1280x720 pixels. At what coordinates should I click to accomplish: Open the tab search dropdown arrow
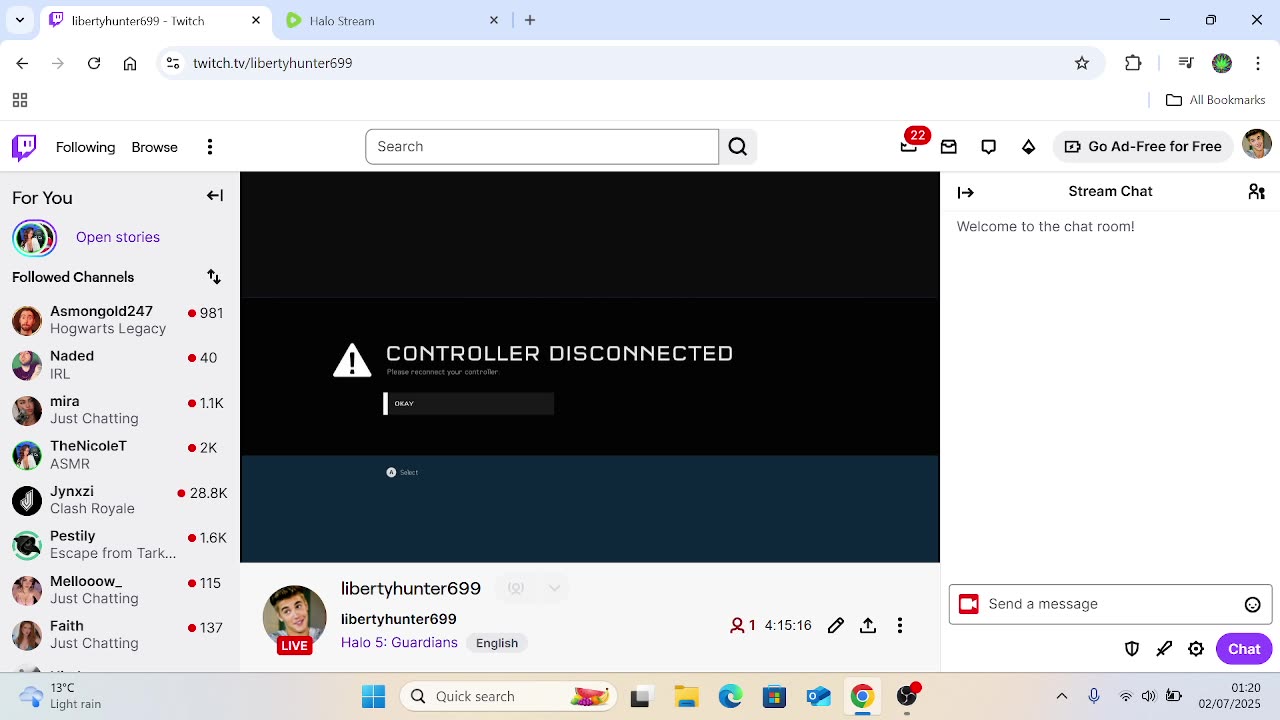coord(20,20)
